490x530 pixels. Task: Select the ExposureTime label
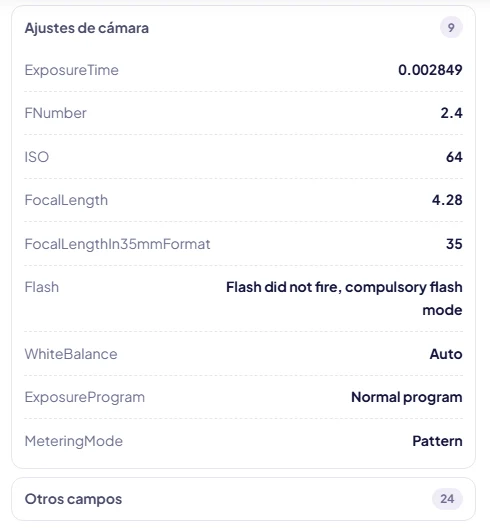click(x=72, y=70)
